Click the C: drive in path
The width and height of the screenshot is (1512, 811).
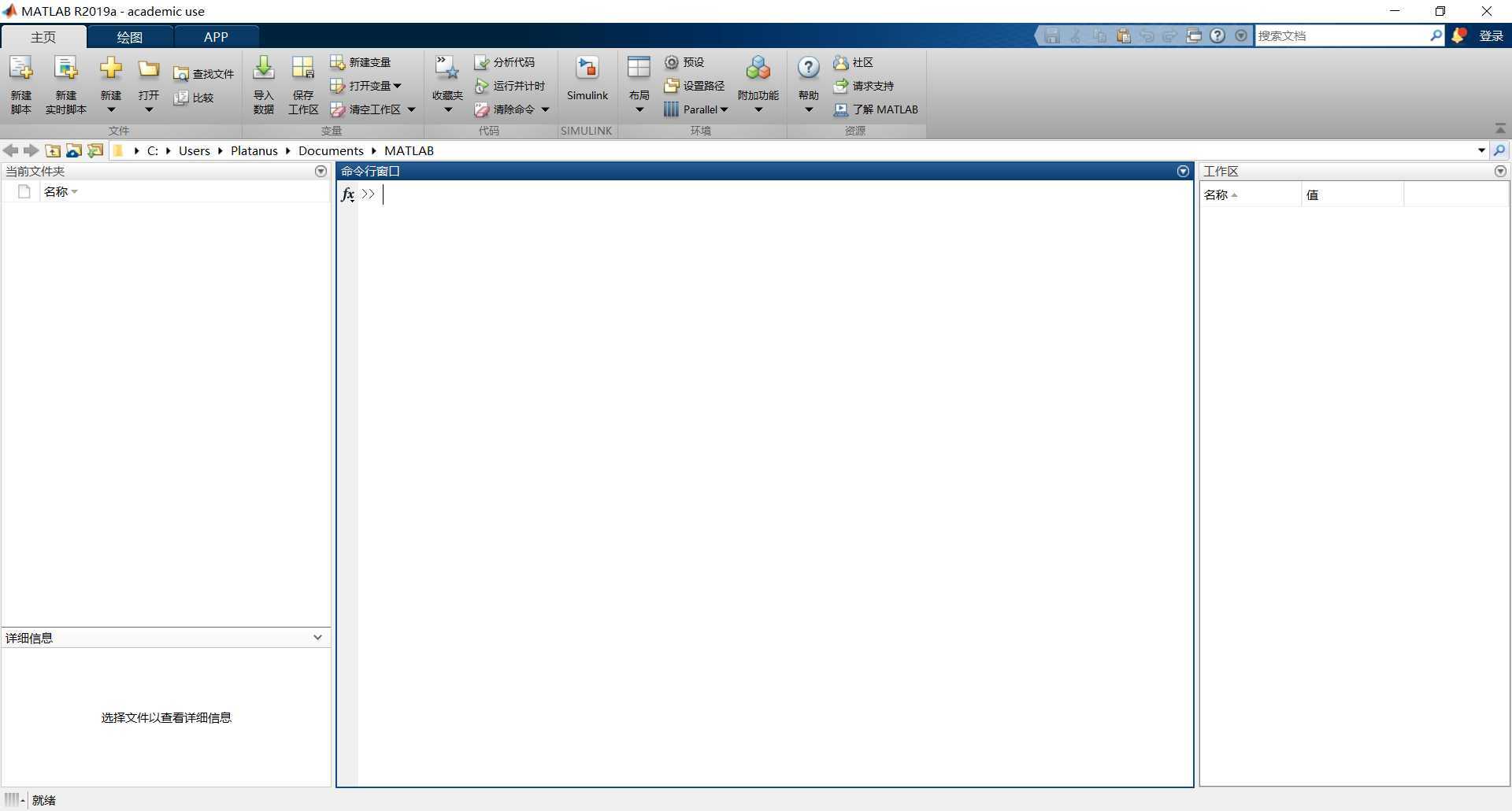click(x=153, y=150)
